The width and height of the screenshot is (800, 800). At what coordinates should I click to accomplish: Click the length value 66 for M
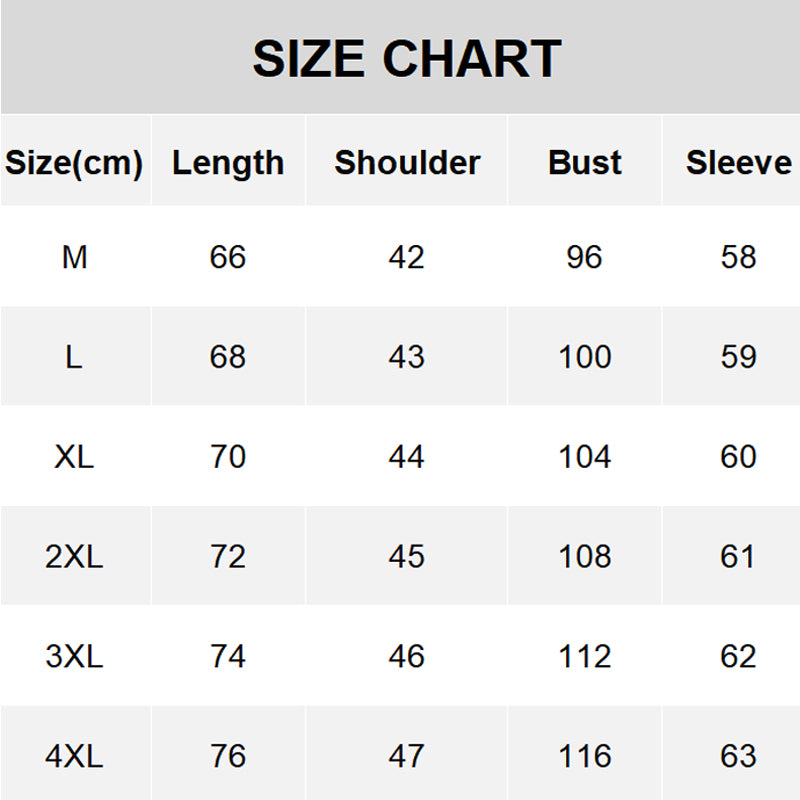point(228,257)
